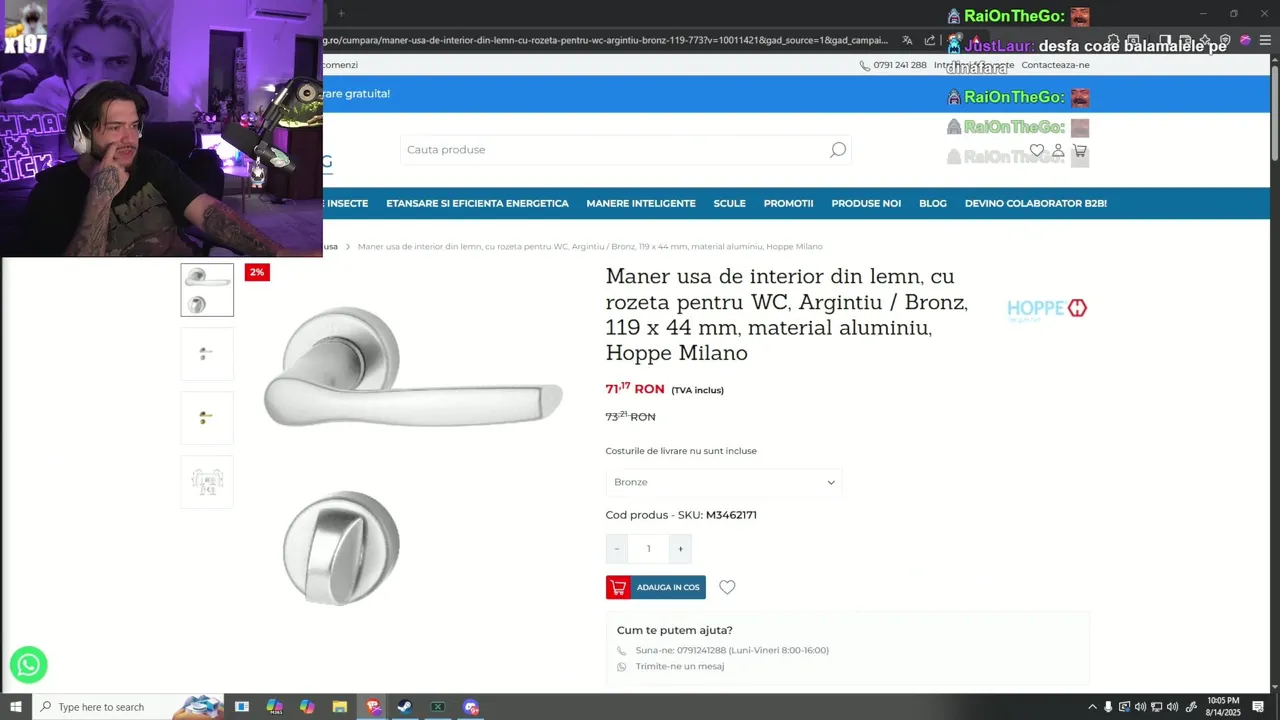This screenshot has width=1280, height=720.
Task: Open the Produse noi menu item
Action: [x=866, y=203]
